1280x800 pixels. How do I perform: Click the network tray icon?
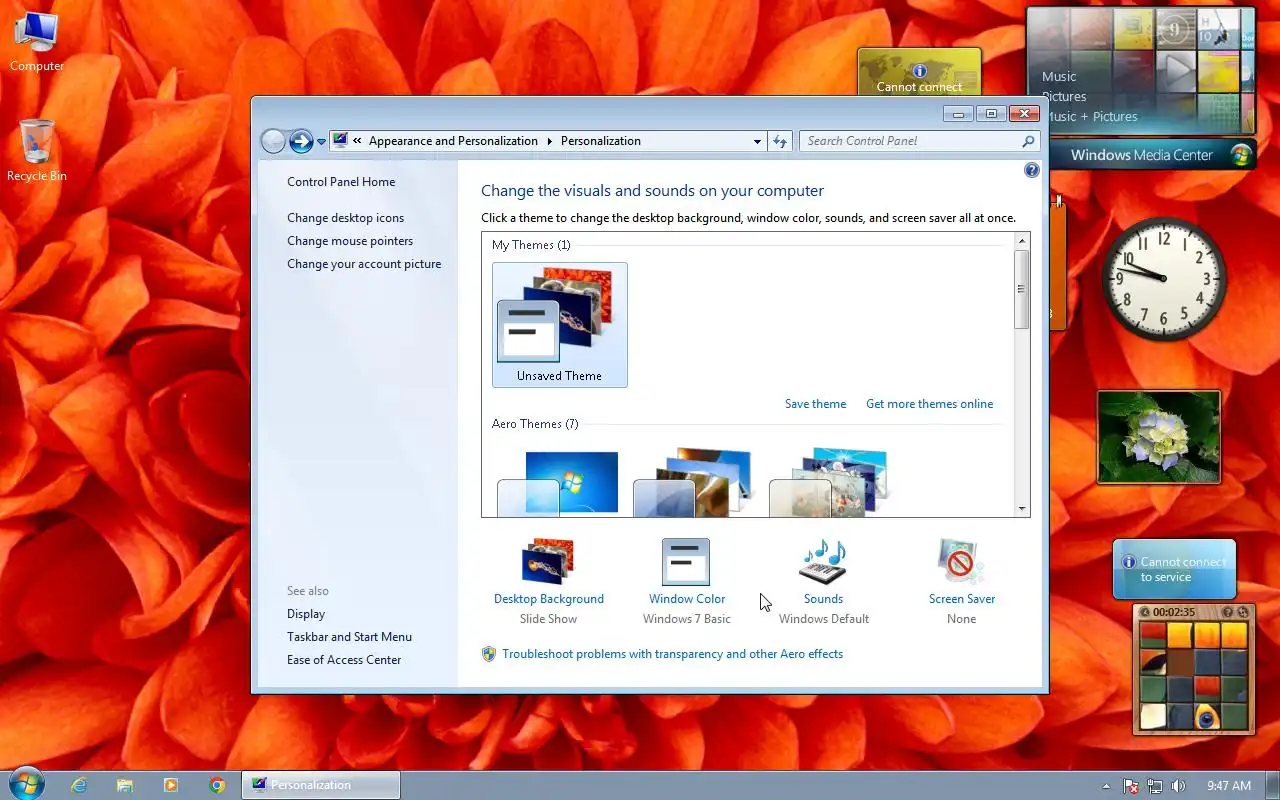point(1155,786)
